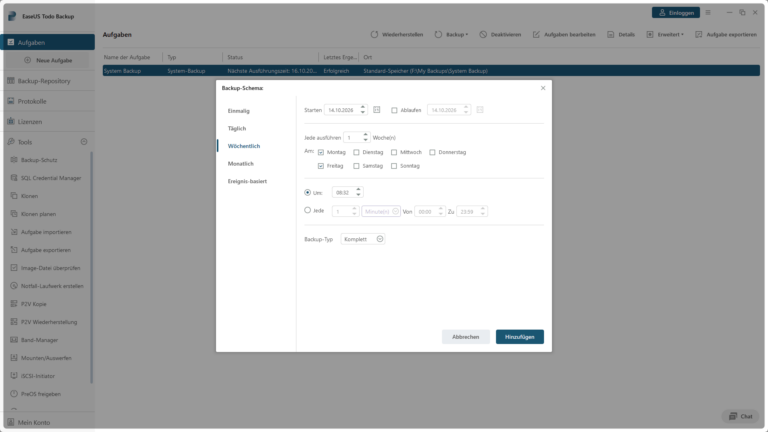Select the Täglich schedule tab

click(237, 128)
